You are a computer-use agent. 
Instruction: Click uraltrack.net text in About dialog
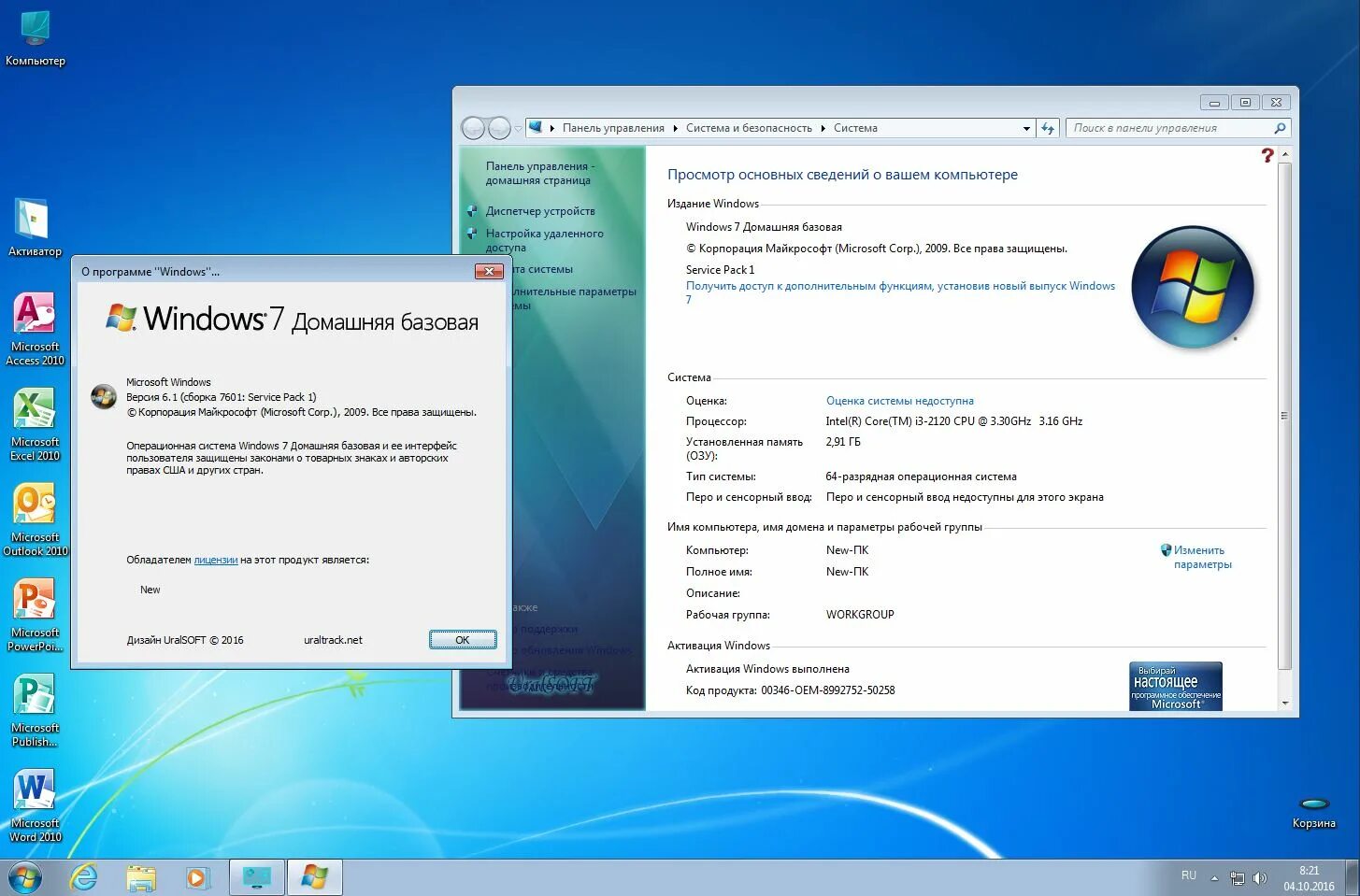tap(333, 640)
